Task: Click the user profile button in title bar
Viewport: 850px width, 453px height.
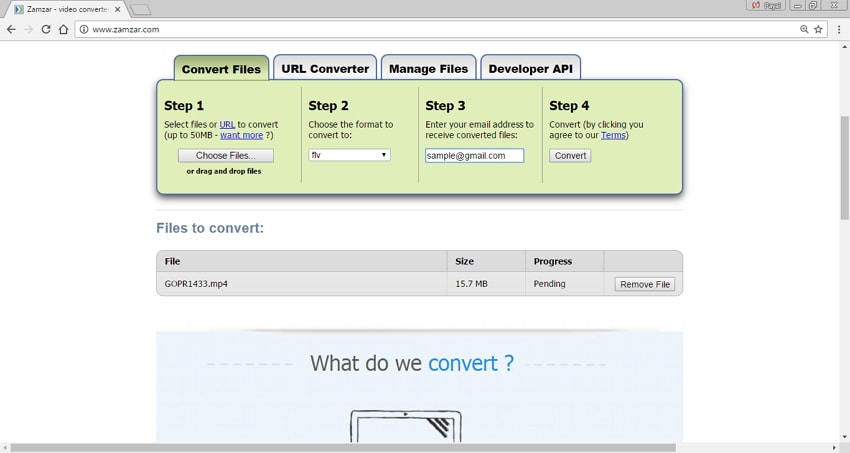Action: [x=766, y=5]
